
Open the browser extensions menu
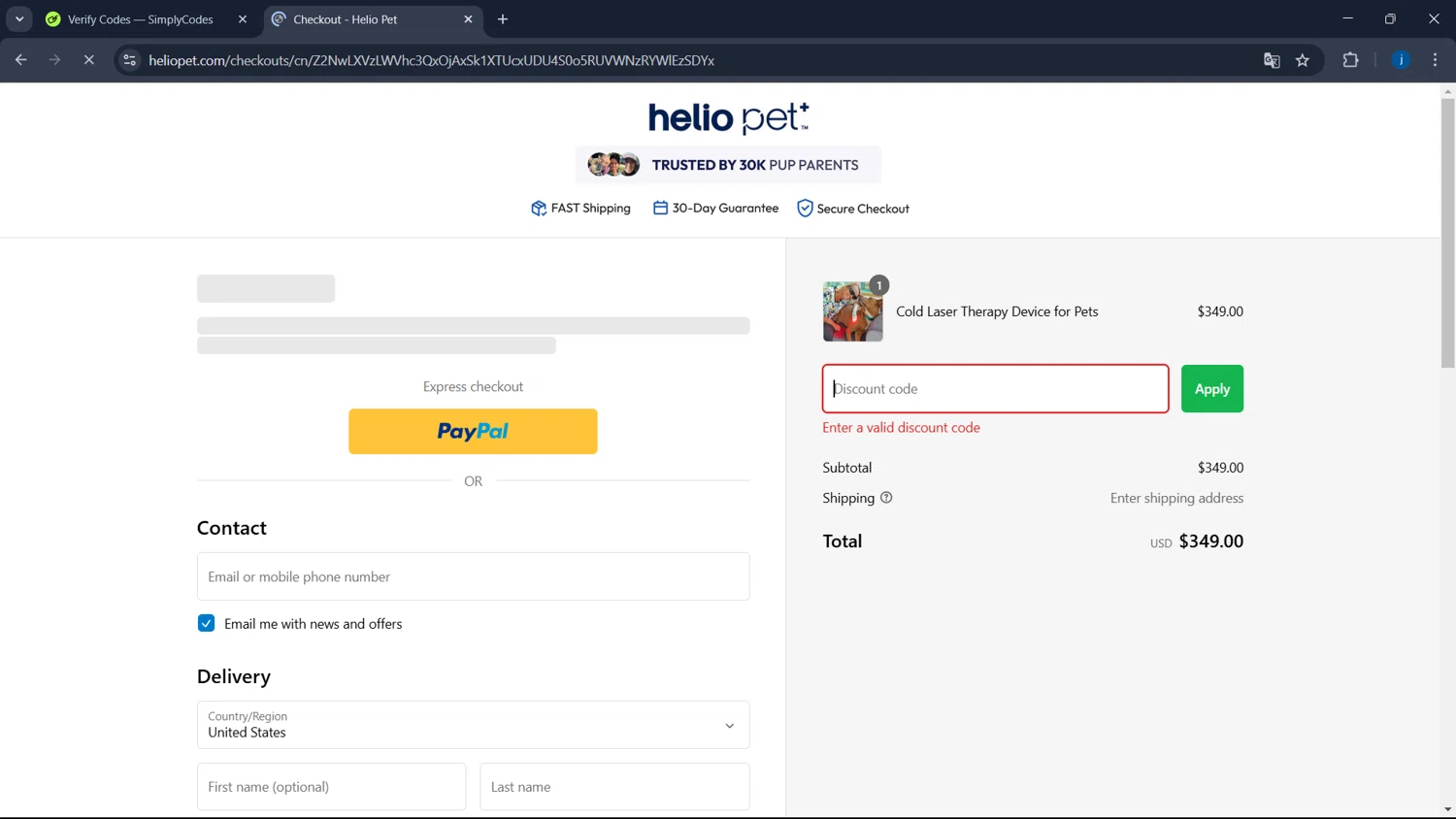click(1350, 60)
